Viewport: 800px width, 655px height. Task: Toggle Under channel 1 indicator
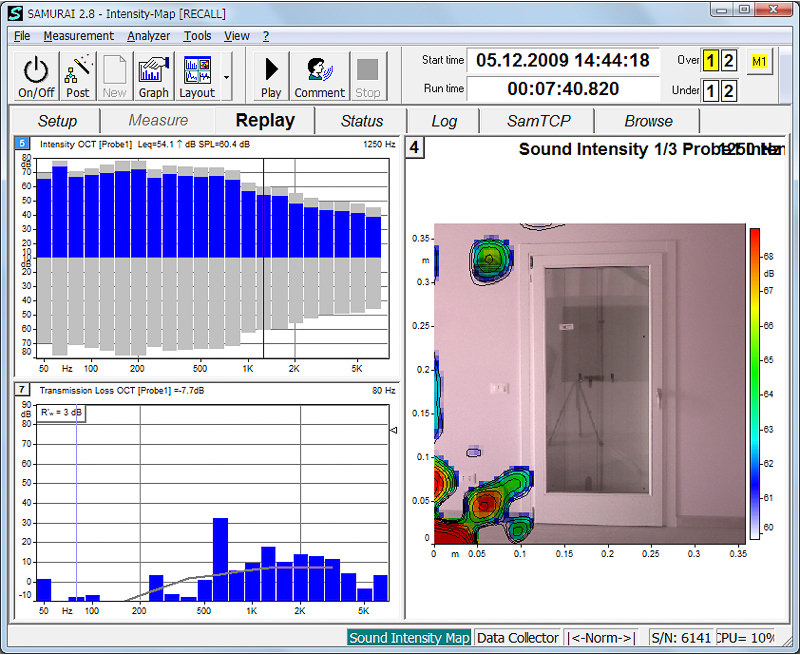coord(710,91)
